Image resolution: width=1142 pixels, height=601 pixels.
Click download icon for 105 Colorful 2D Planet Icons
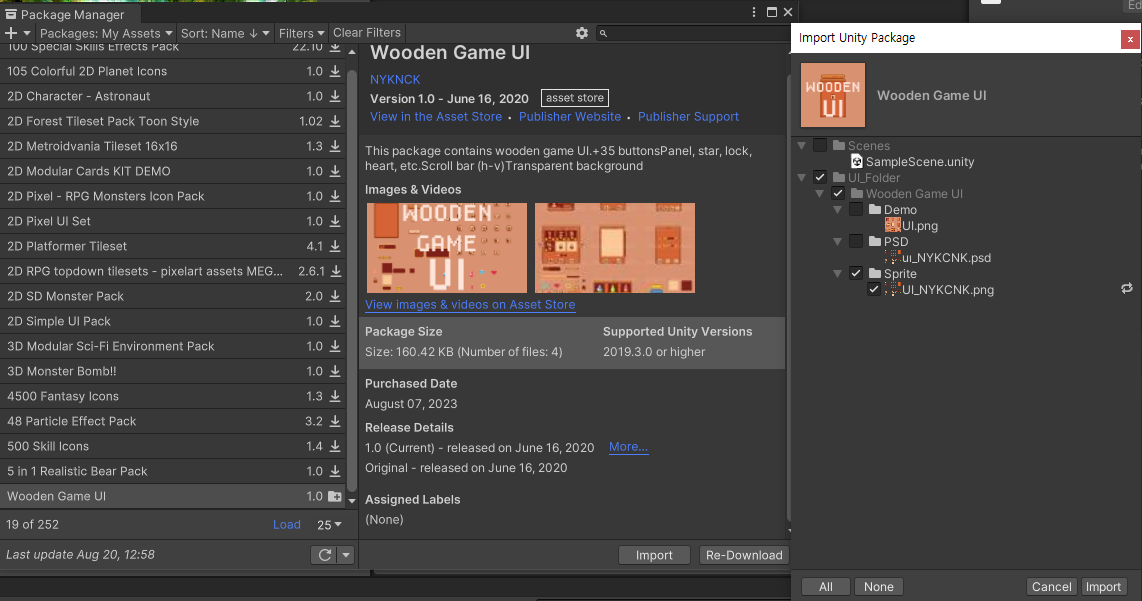pyautogui.click(x=335, y=71)
